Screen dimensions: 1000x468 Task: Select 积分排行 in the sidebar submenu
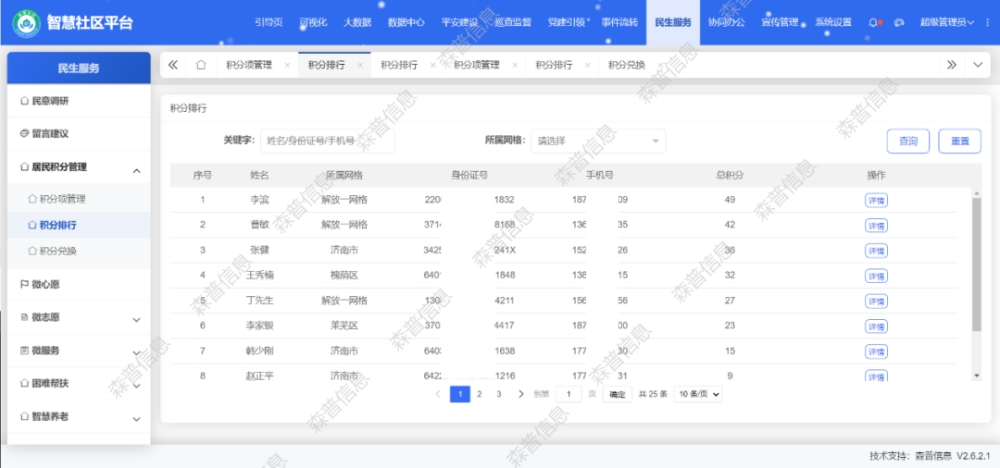tap(58, 225)
